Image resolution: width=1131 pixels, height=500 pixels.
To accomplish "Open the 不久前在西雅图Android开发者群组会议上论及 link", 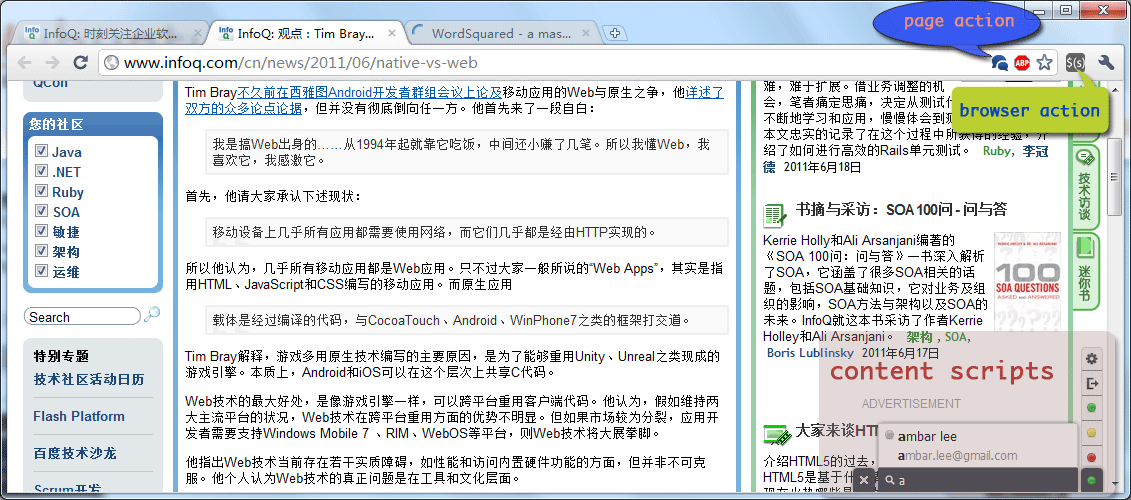I will pos(369,92).
